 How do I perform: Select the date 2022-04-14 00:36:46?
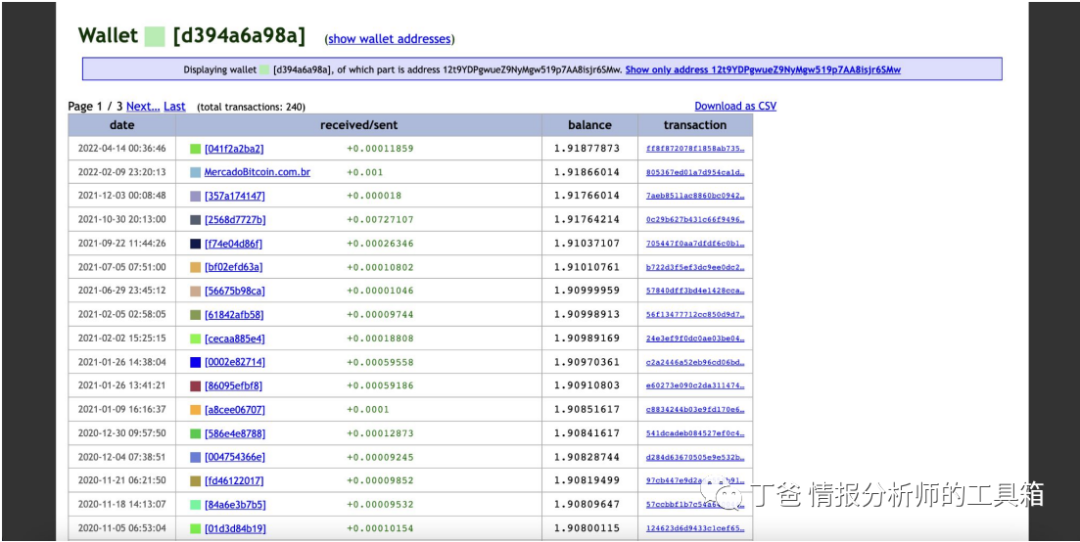pos(122,149)
